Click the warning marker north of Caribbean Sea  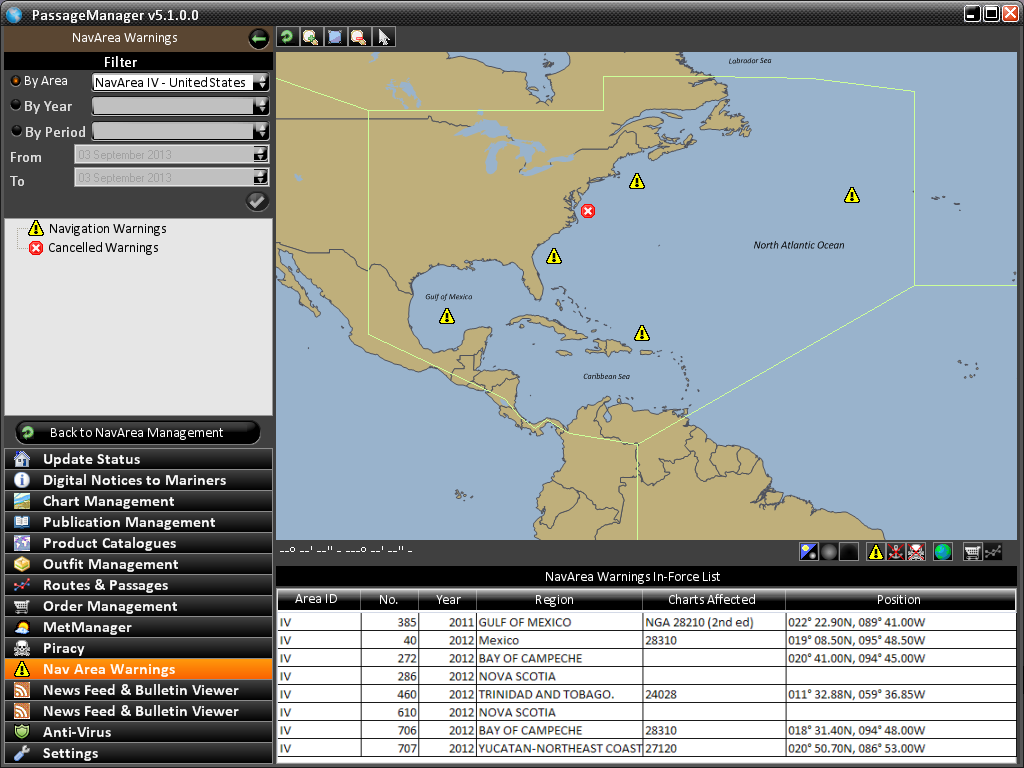tap(642, 334)
